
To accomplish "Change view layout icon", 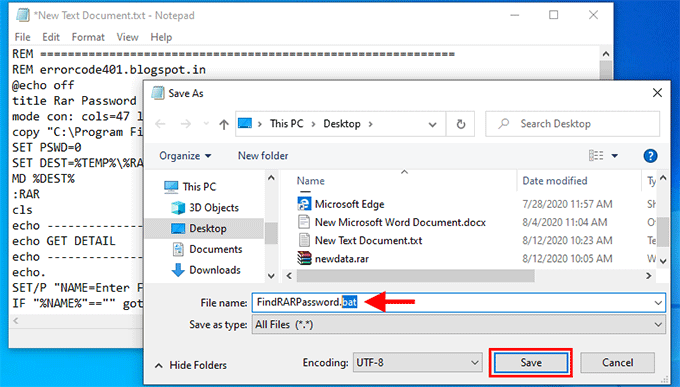I will (x=596, y=155).
